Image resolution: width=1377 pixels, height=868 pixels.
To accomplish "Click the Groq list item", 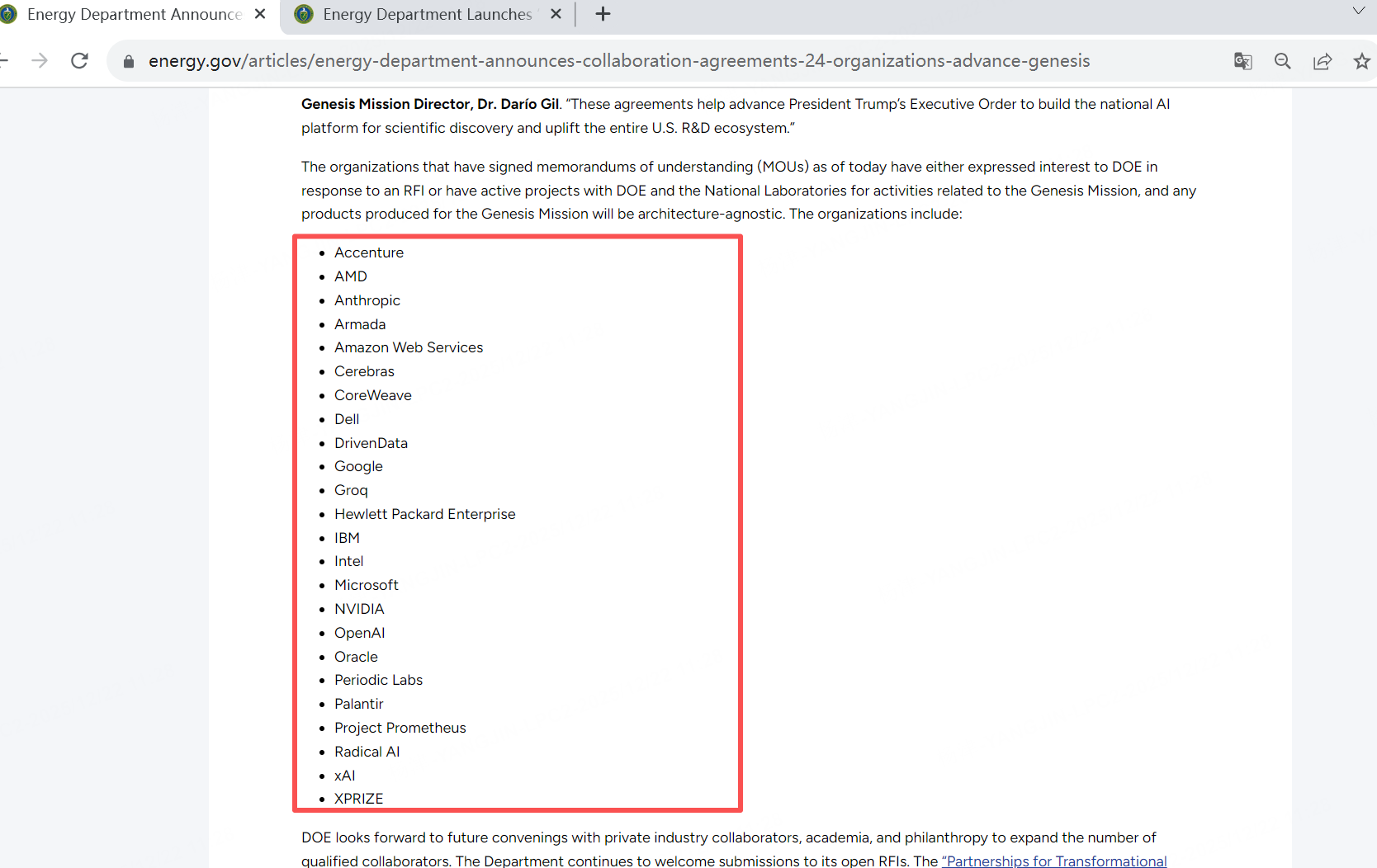I will pyautogui.click(x=351, y=490).
